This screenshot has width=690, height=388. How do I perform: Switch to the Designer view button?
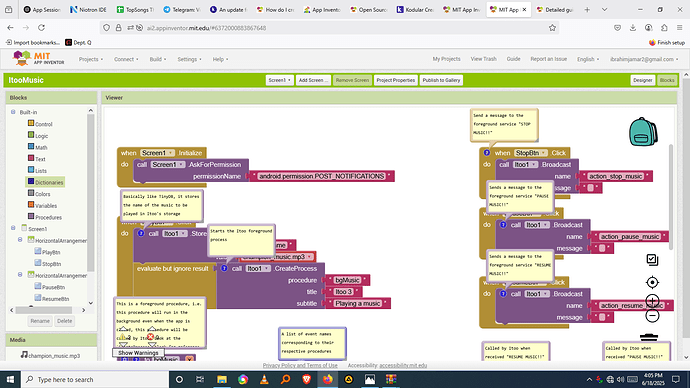click(642, 80)
